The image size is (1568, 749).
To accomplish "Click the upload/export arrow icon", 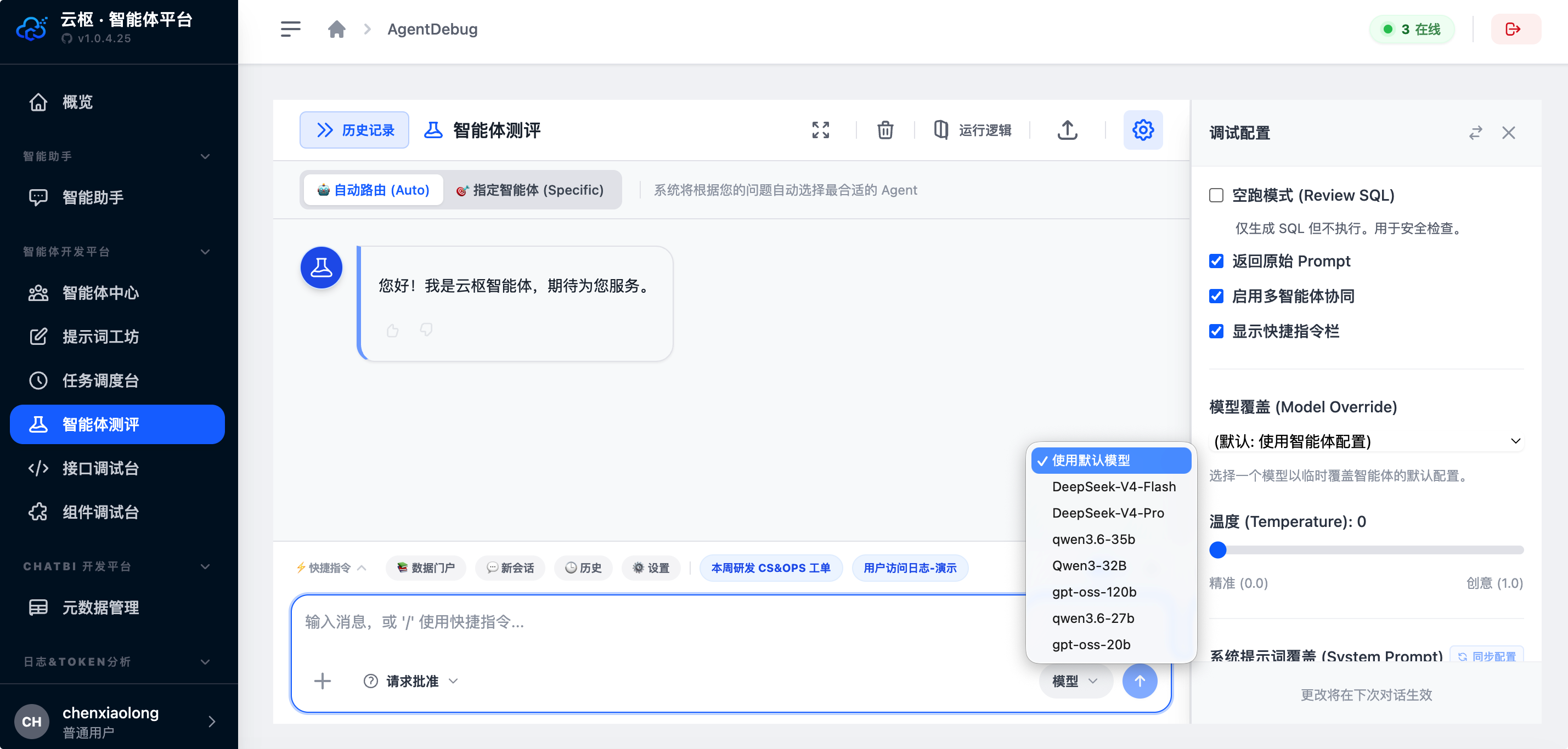I will (x=1067, y=129).
